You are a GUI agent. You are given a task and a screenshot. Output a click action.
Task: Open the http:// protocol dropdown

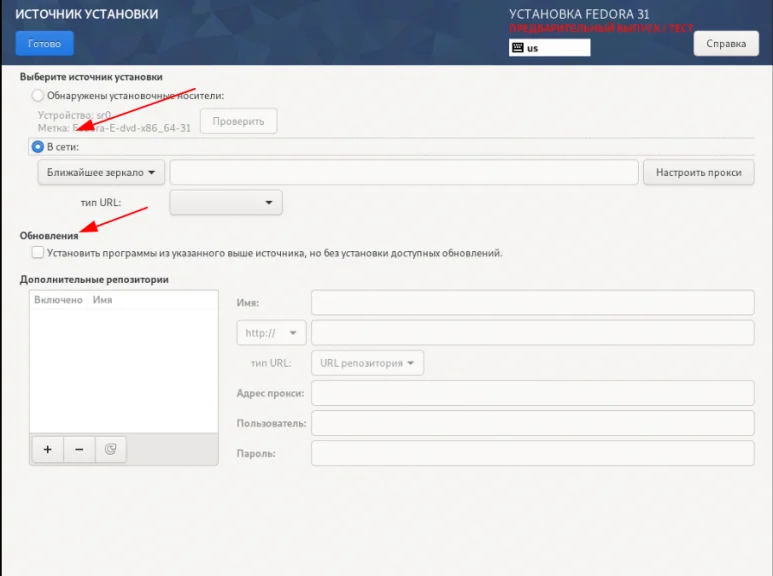271,333
